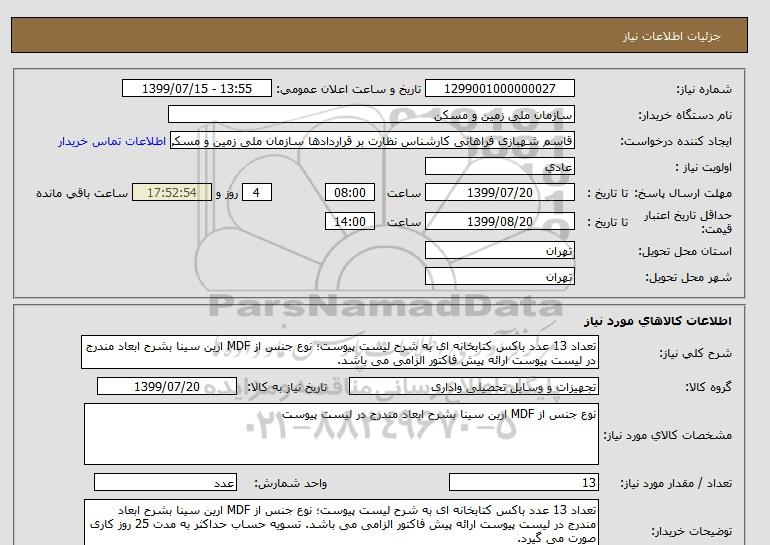770x545 pixels.
Task: Click public announcement date field 1399/07/15 - 13:55
Action: [x=196, y=88]
